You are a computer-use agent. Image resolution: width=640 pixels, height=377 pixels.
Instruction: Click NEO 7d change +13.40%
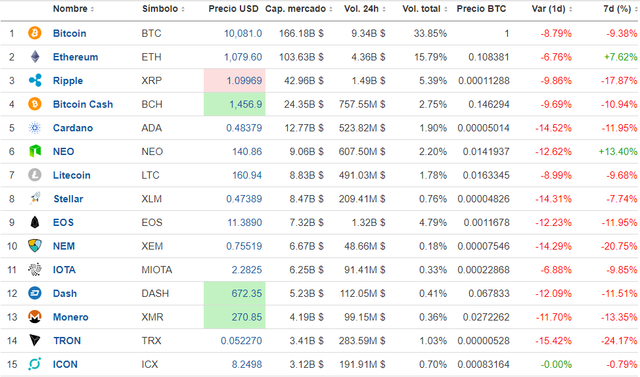(x=618, y=152)
